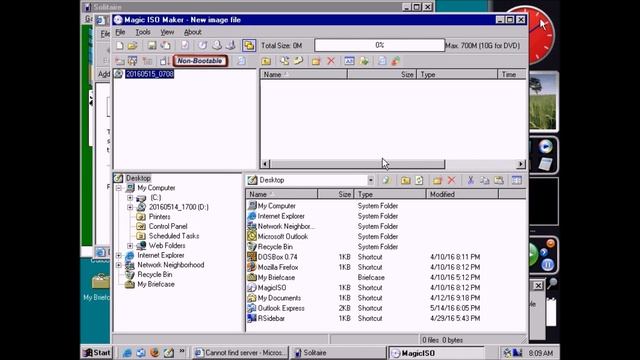This screenshot has width=640, height=360.
Task: Click the Save floppy disk icon
Action: pos(152,45)
